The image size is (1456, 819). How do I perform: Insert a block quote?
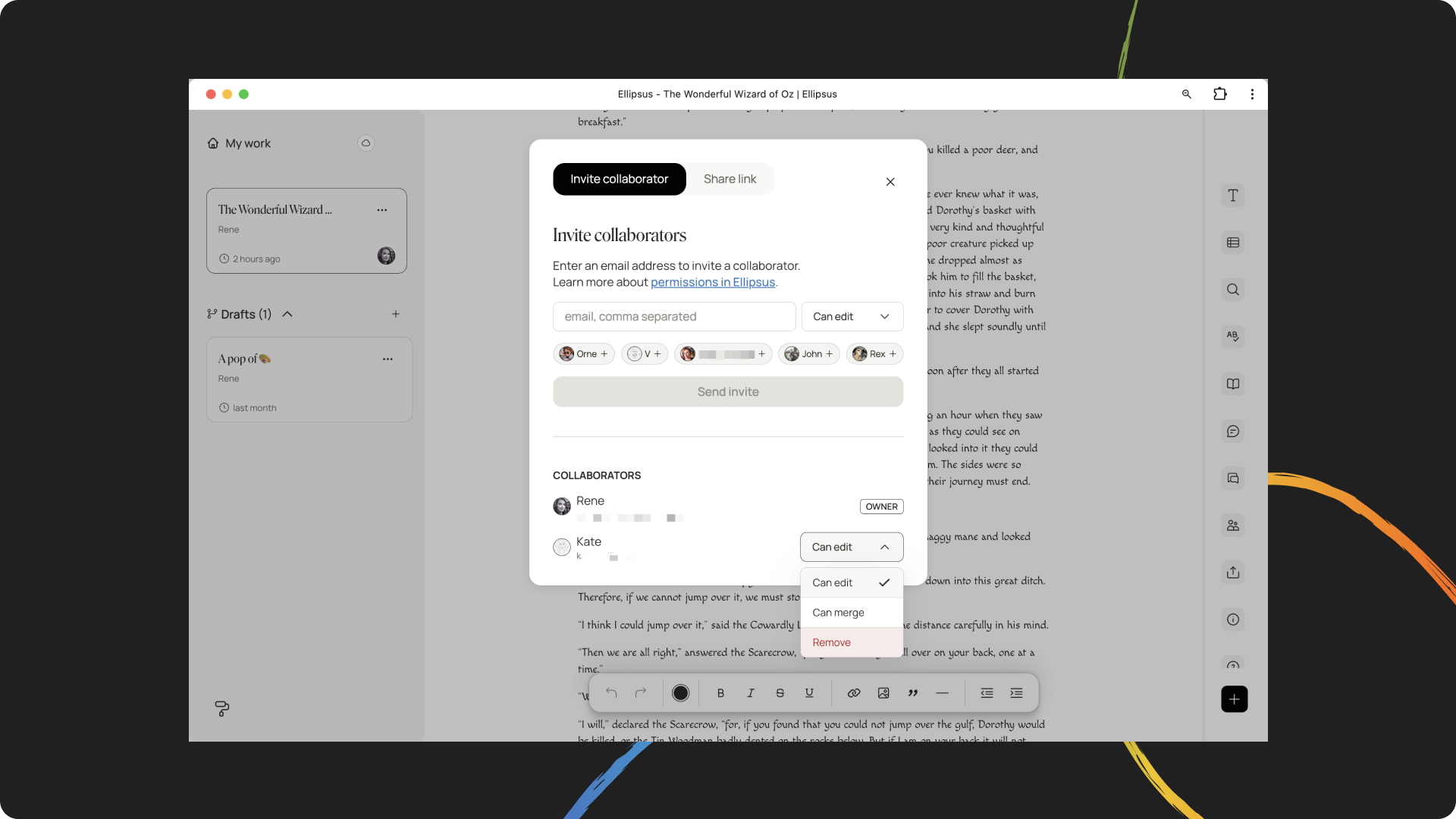913,693
